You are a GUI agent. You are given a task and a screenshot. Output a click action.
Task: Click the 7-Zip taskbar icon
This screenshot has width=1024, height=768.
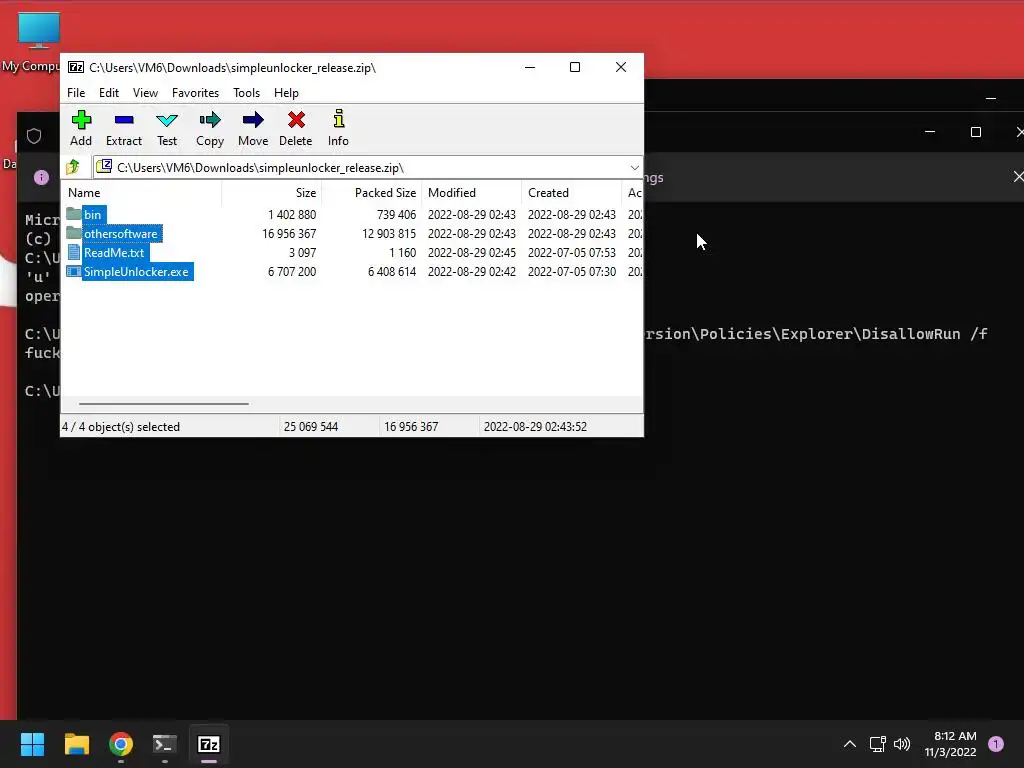tap(209, 744)
